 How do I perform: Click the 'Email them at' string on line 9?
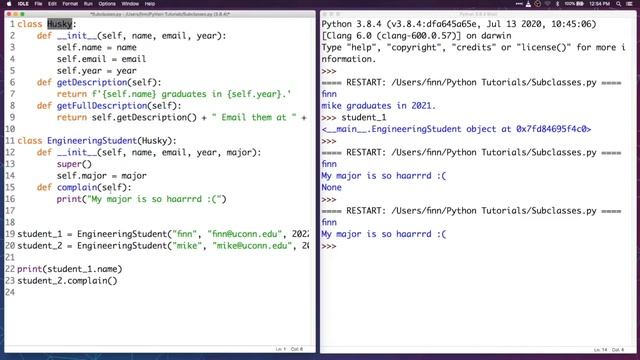click(x=254, y=118)
